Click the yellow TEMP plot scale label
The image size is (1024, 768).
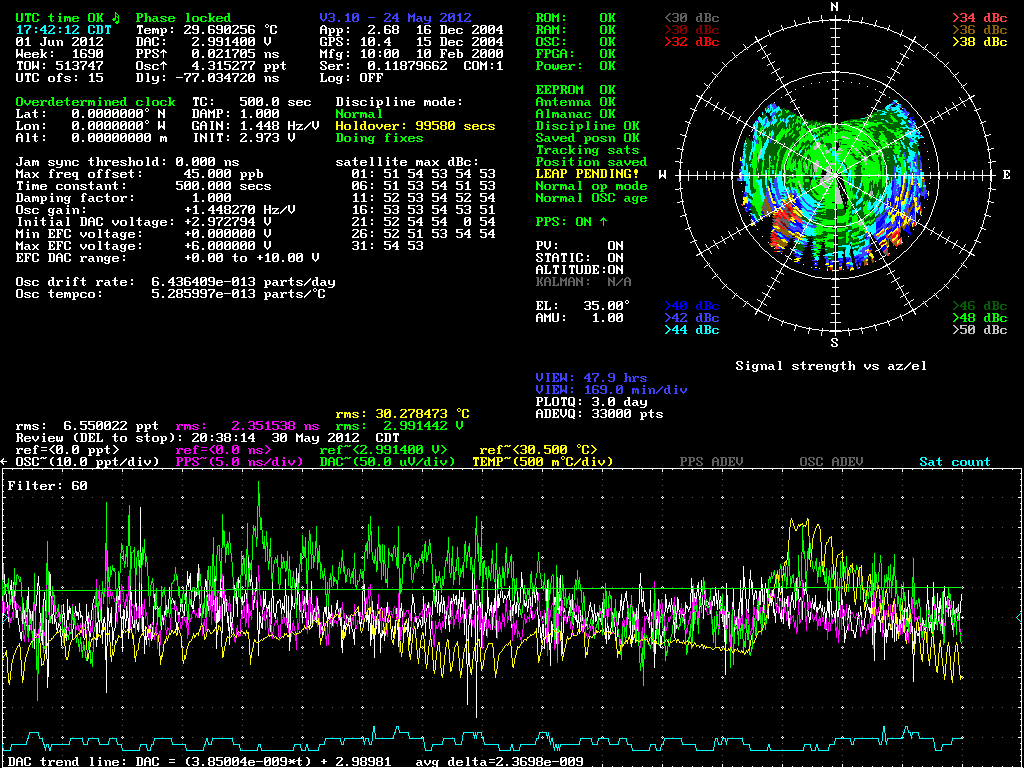[542, 462]
